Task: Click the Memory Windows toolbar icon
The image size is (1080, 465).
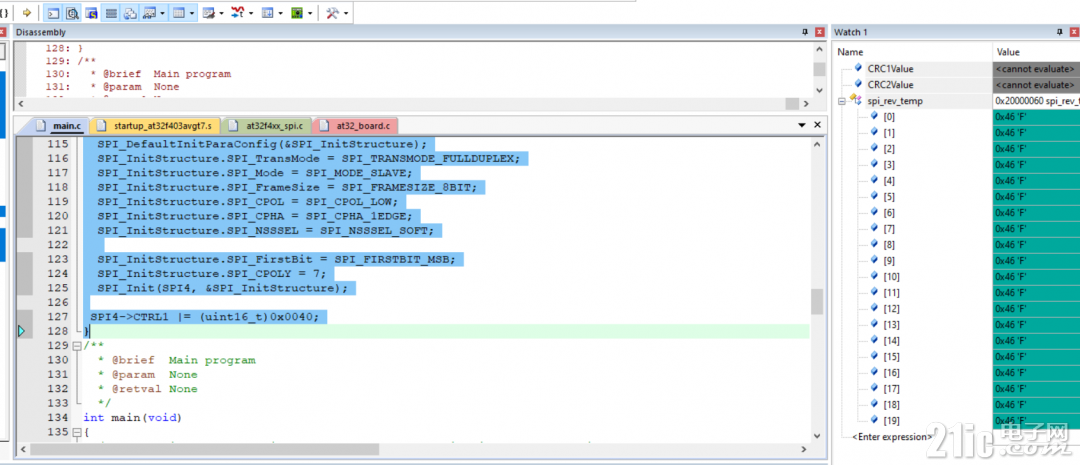Action: pos(178,12)
